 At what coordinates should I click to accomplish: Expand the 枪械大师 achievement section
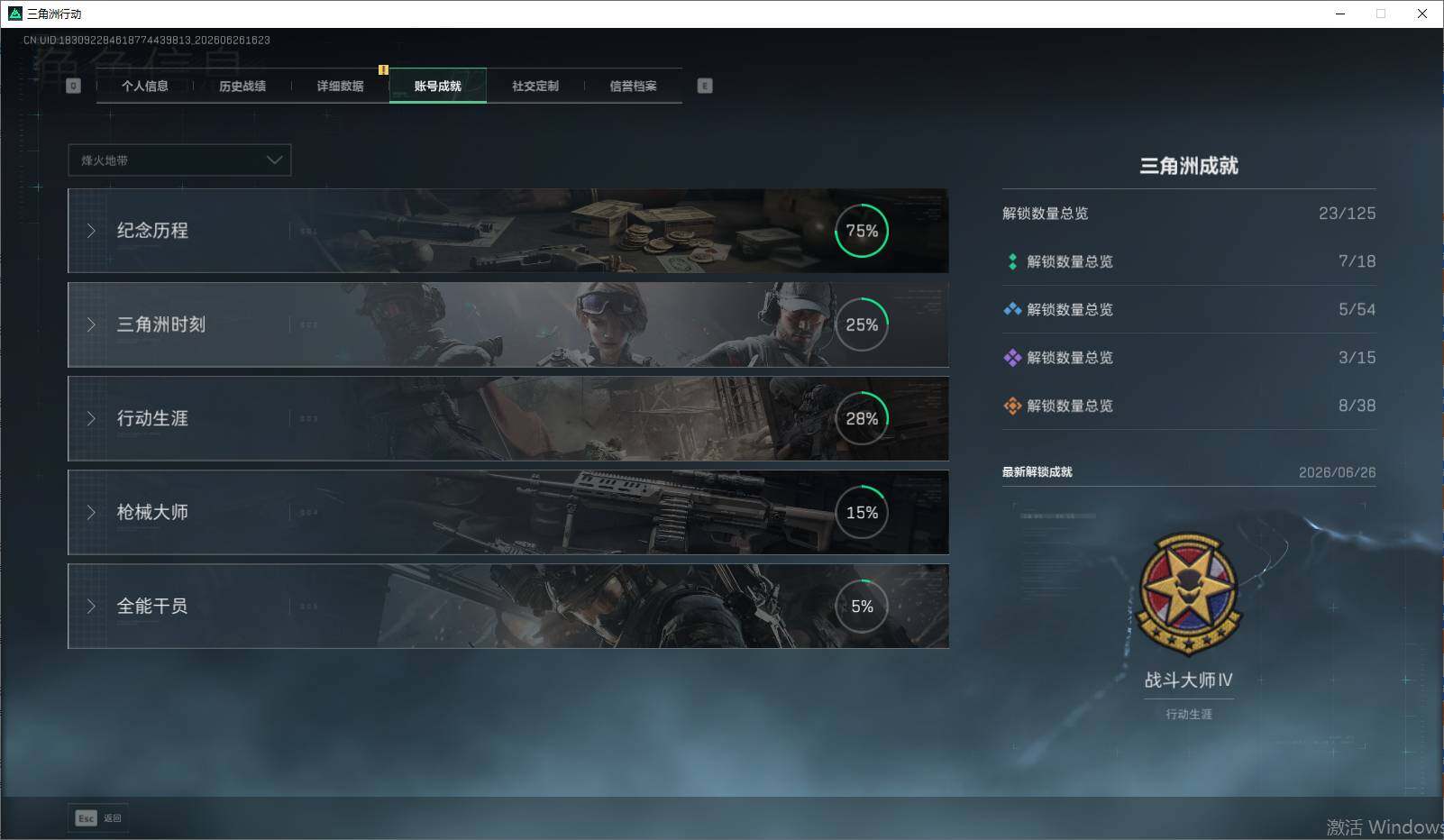coord(508,512)
